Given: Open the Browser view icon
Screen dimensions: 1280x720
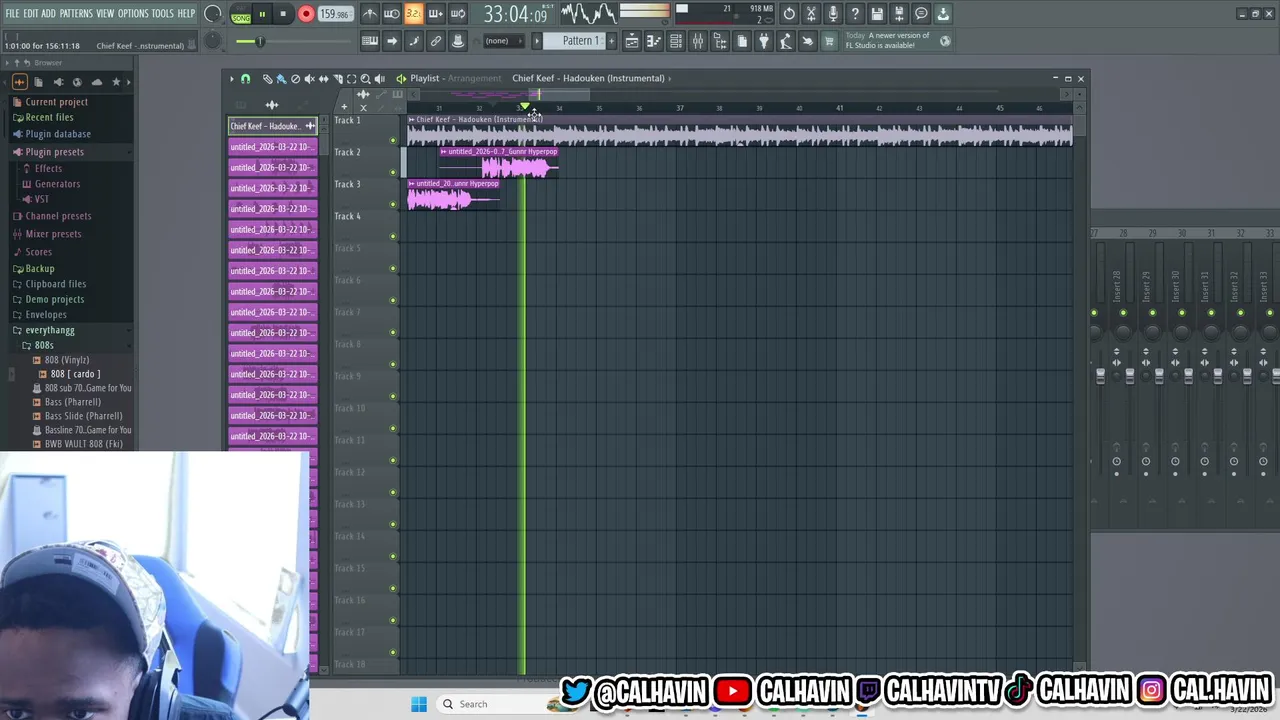Looking at the screenshot, I should [x=720, y=41].
